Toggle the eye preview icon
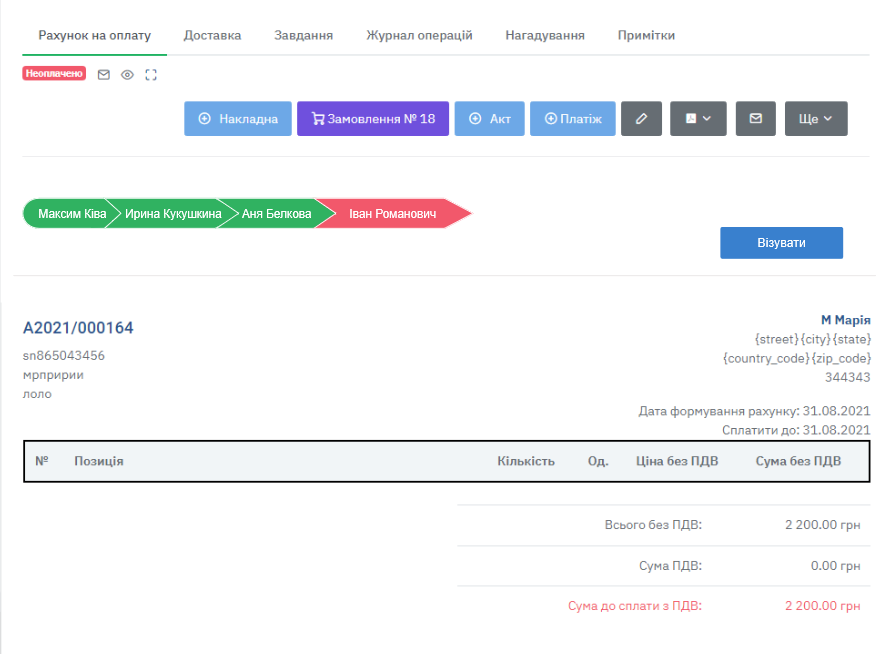 coord(127,74)
